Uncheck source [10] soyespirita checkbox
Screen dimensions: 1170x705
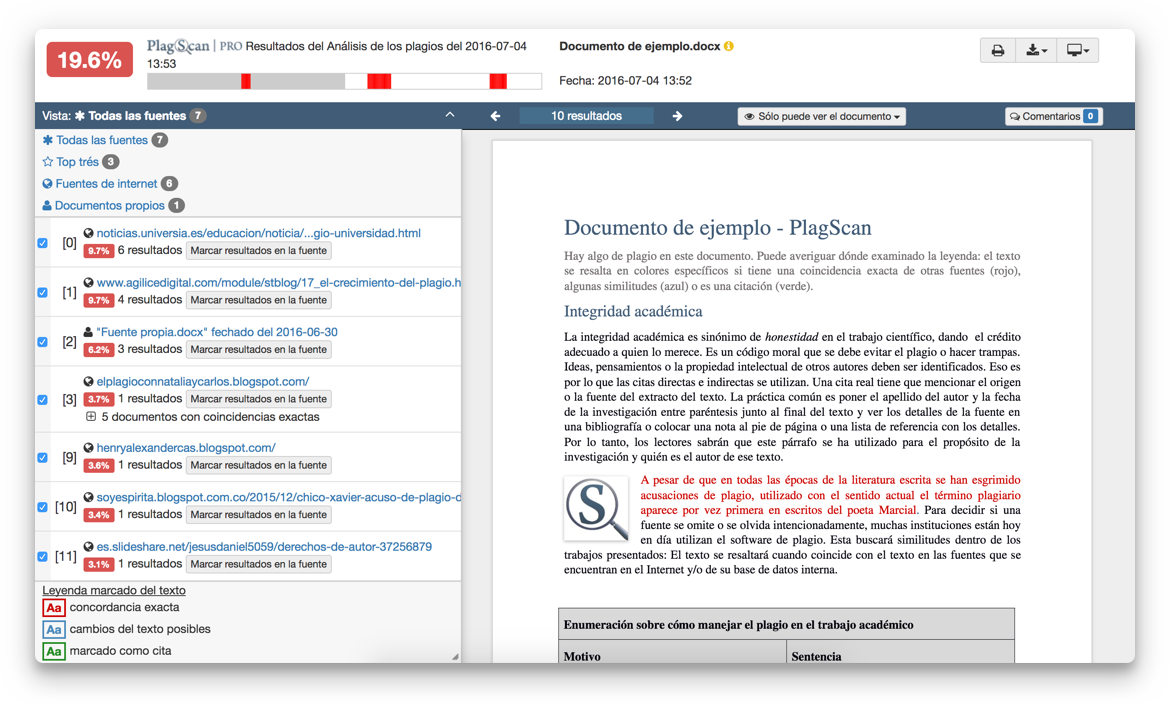[43, 507]
